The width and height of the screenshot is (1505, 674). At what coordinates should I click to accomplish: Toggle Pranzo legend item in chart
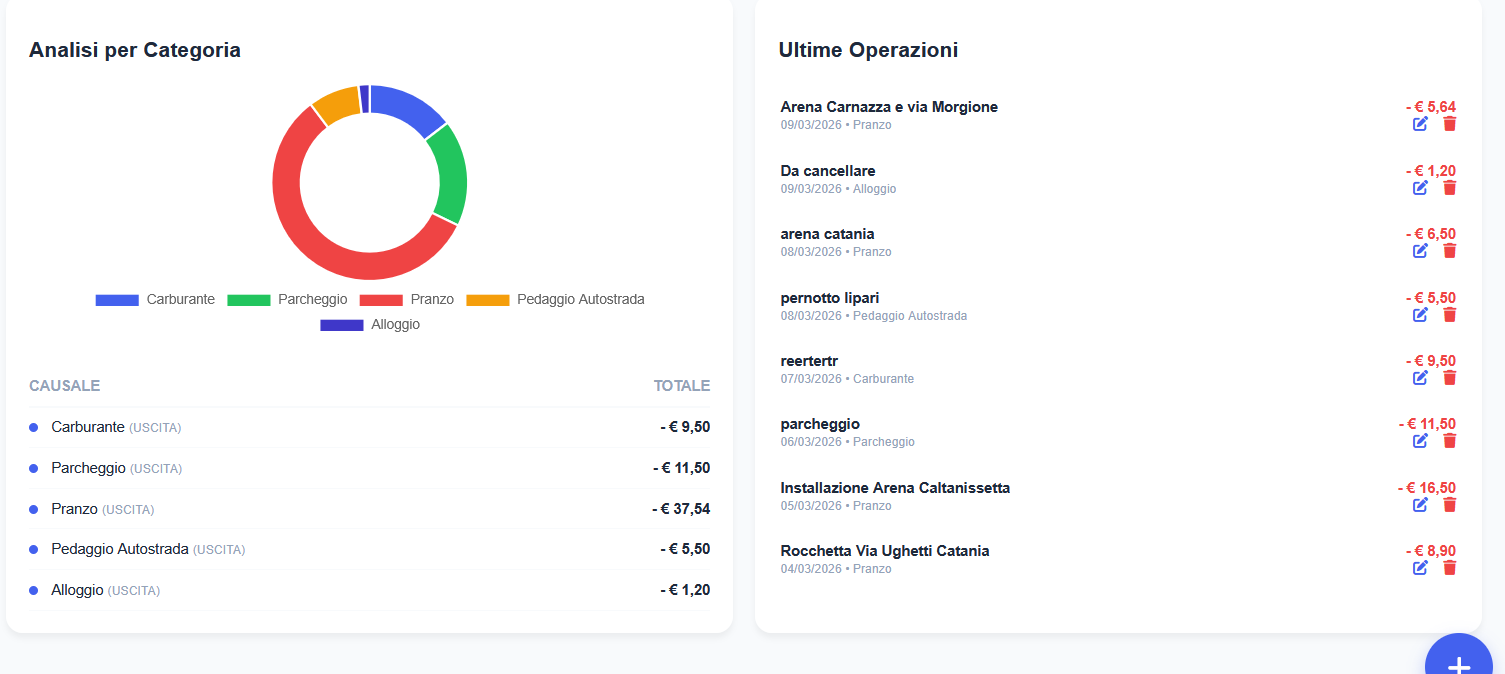pyautogui.click(x=407, y=300)
